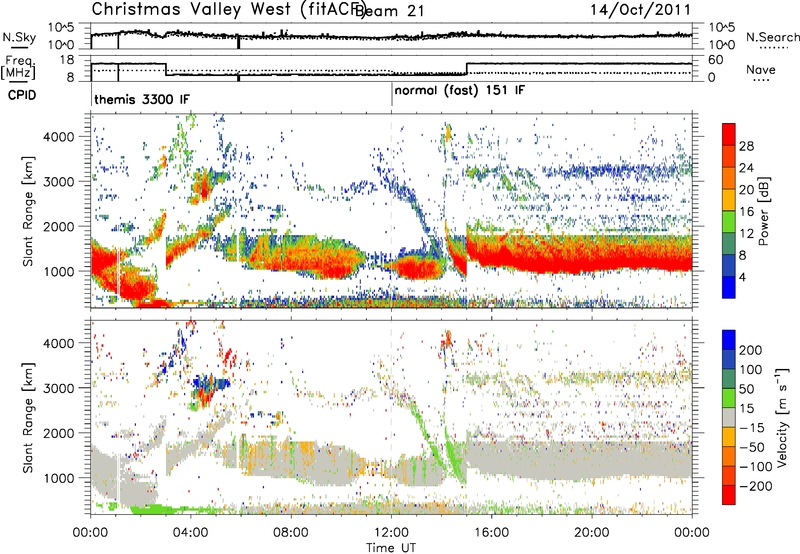Click the power panel 'Slant Range [km]' label
The height and width of the screenshot is (554, 800).
28,211
